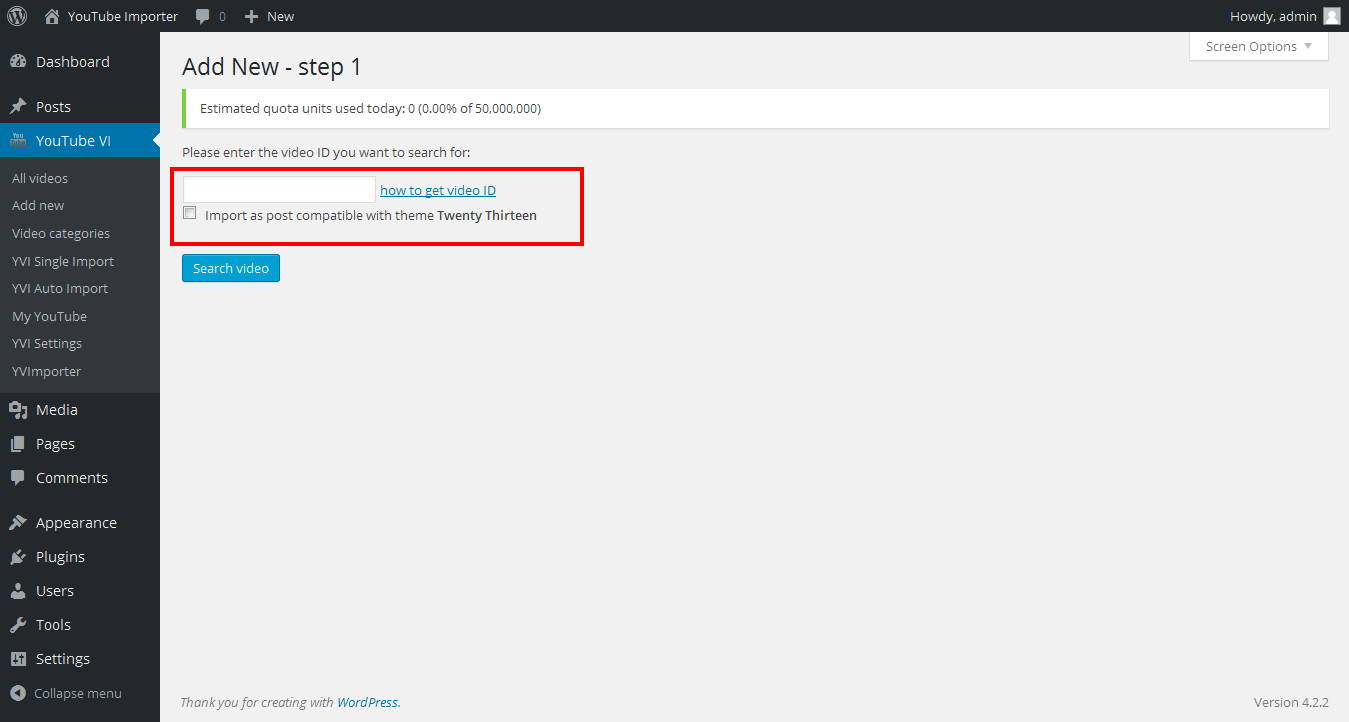This screenshot has width=1349, height=722.
Task: Click the Tools wrench icon
Action: (18, 625)
